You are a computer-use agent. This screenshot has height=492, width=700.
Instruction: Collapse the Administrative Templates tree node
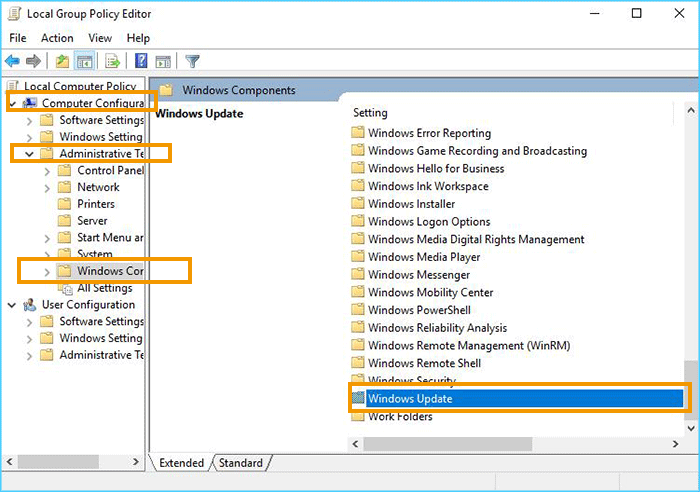(30, 154)
